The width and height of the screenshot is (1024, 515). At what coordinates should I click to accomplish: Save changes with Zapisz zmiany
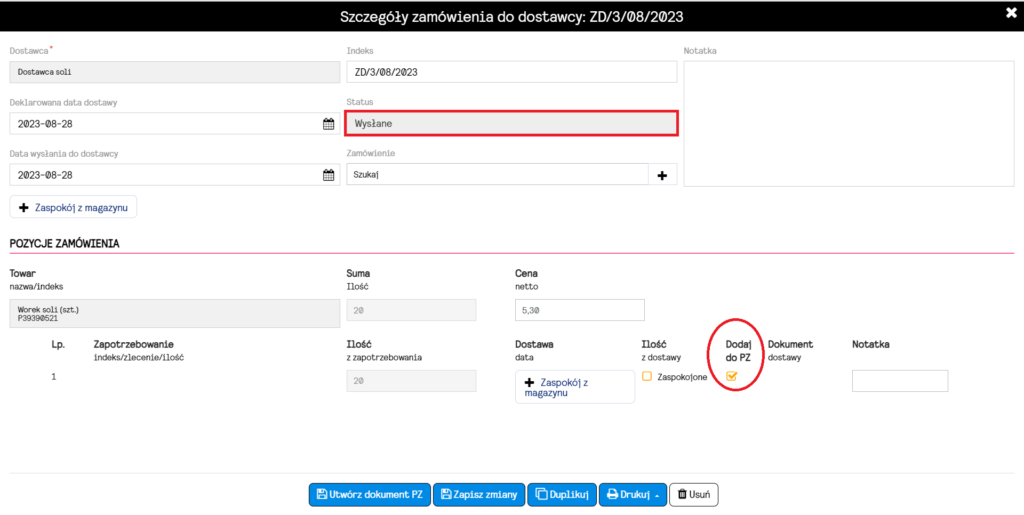pos(479,495)
